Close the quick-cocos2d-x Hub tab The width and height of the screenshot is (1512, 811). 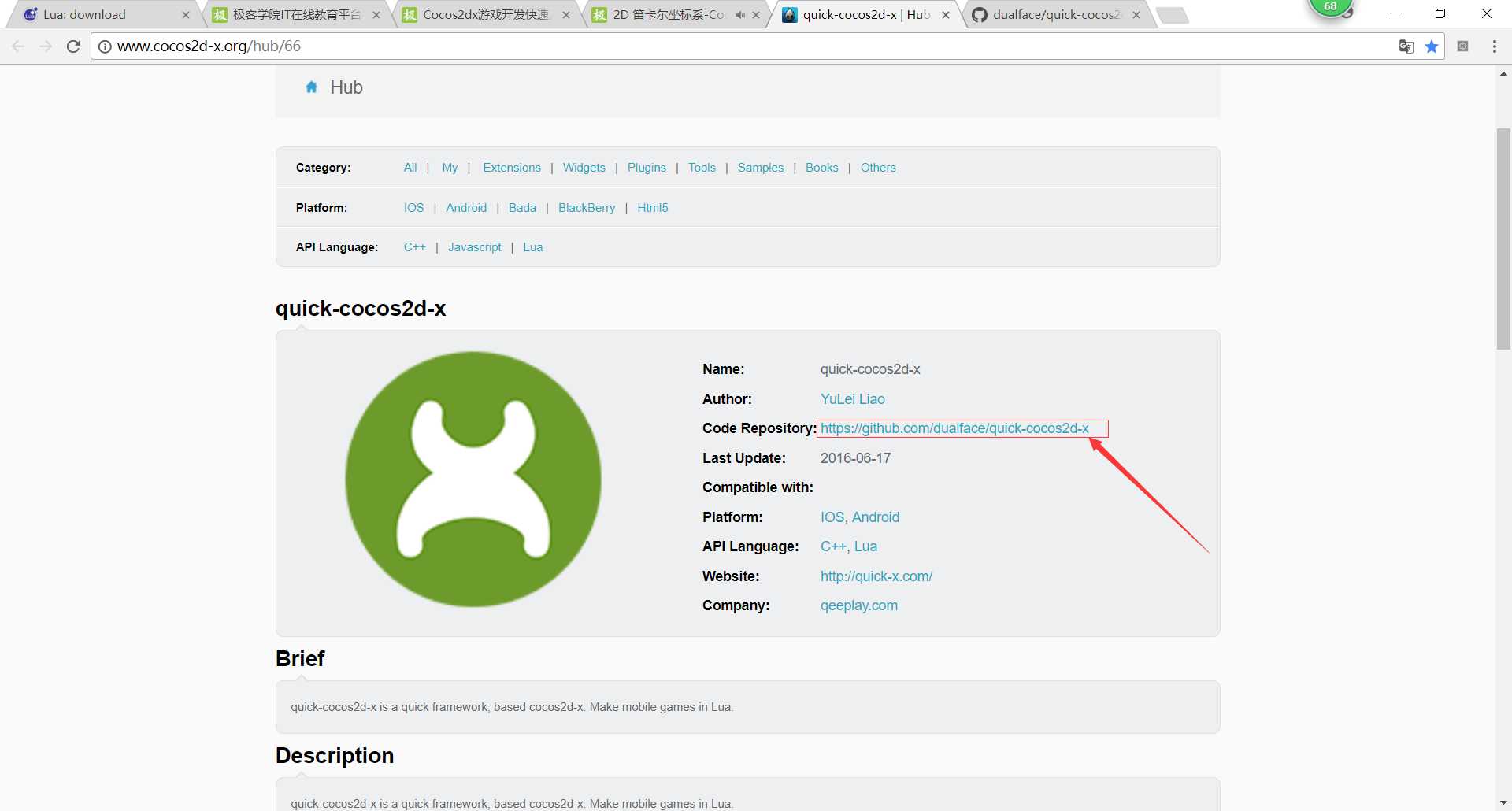946,15
